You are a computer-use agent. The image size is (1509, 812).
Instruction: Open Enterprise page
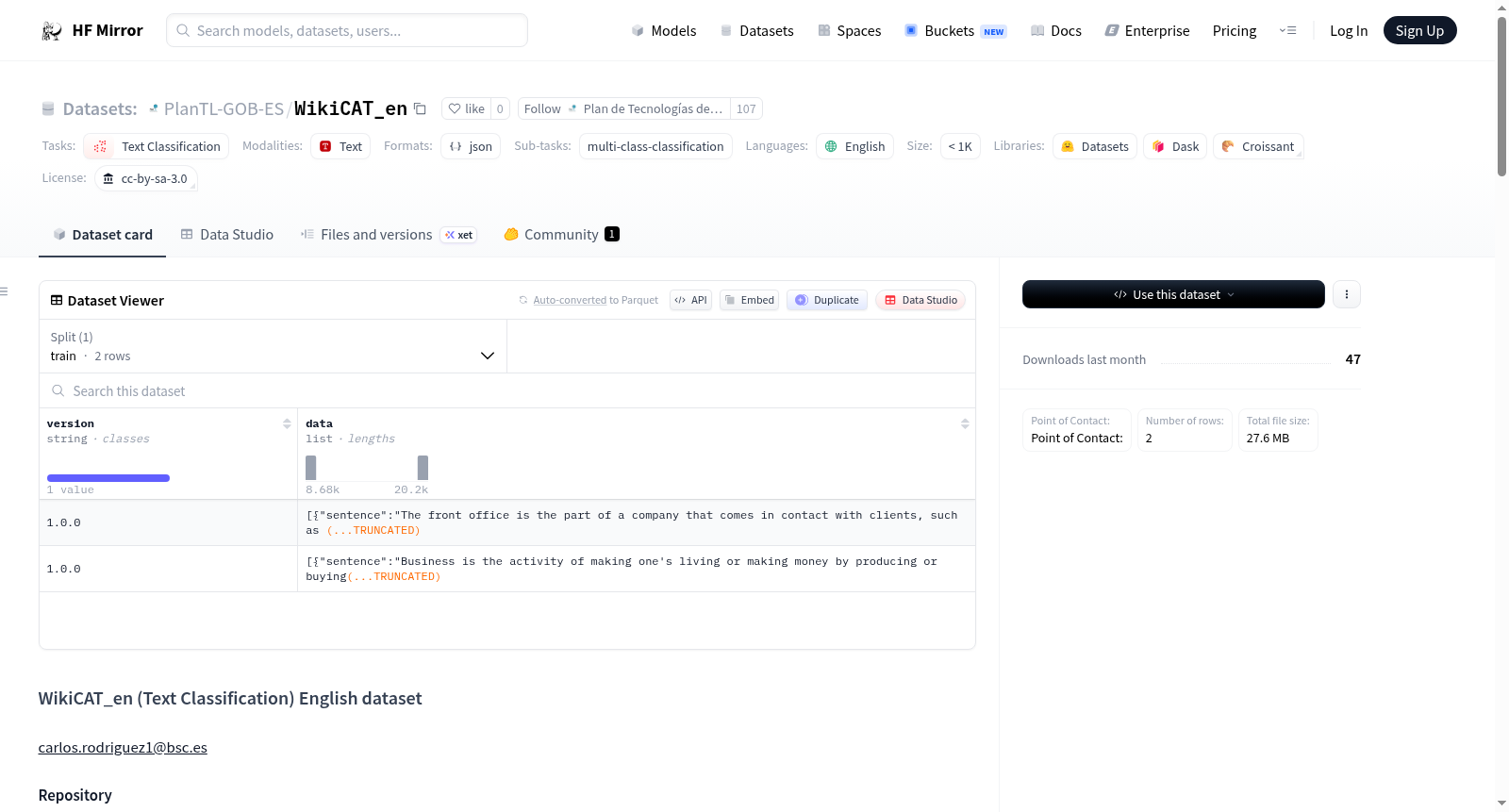pyautogui.click(x=1147, y=30)
